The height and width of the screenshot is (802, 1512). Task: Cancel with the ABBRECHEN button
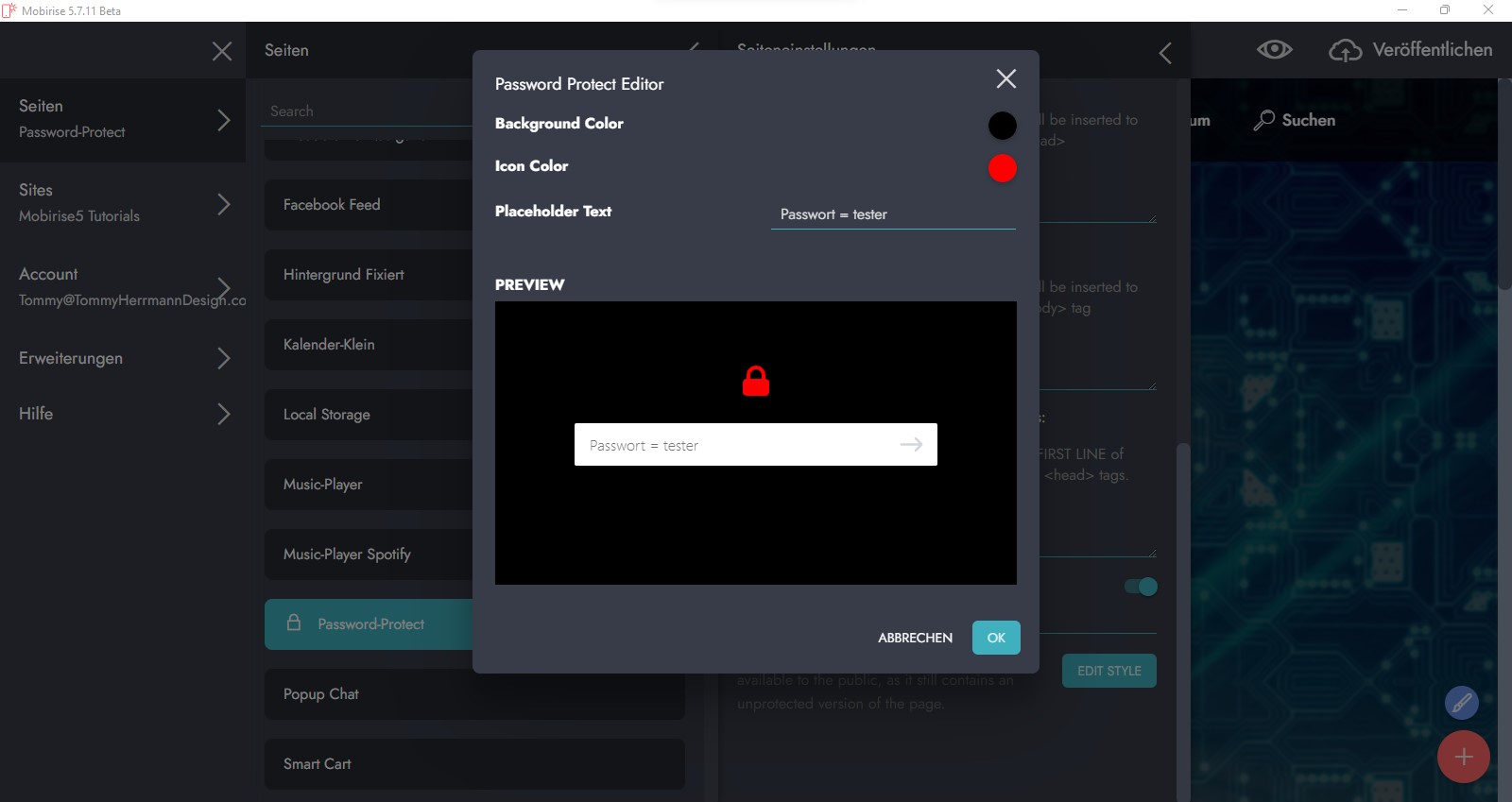point(915,638)
